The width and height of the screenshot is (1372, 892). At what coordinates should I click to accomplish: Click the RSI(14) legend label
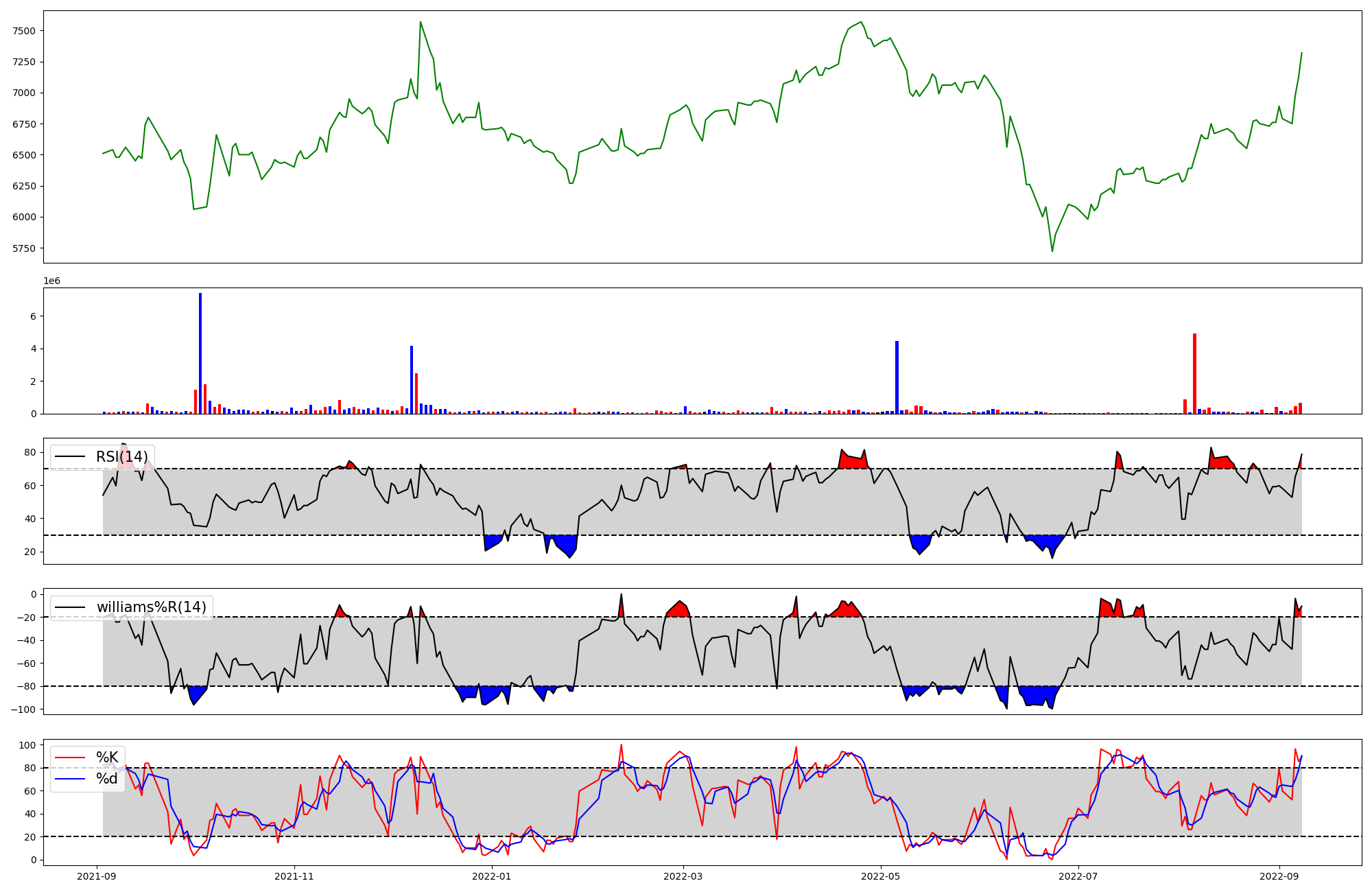click(121, 457)
